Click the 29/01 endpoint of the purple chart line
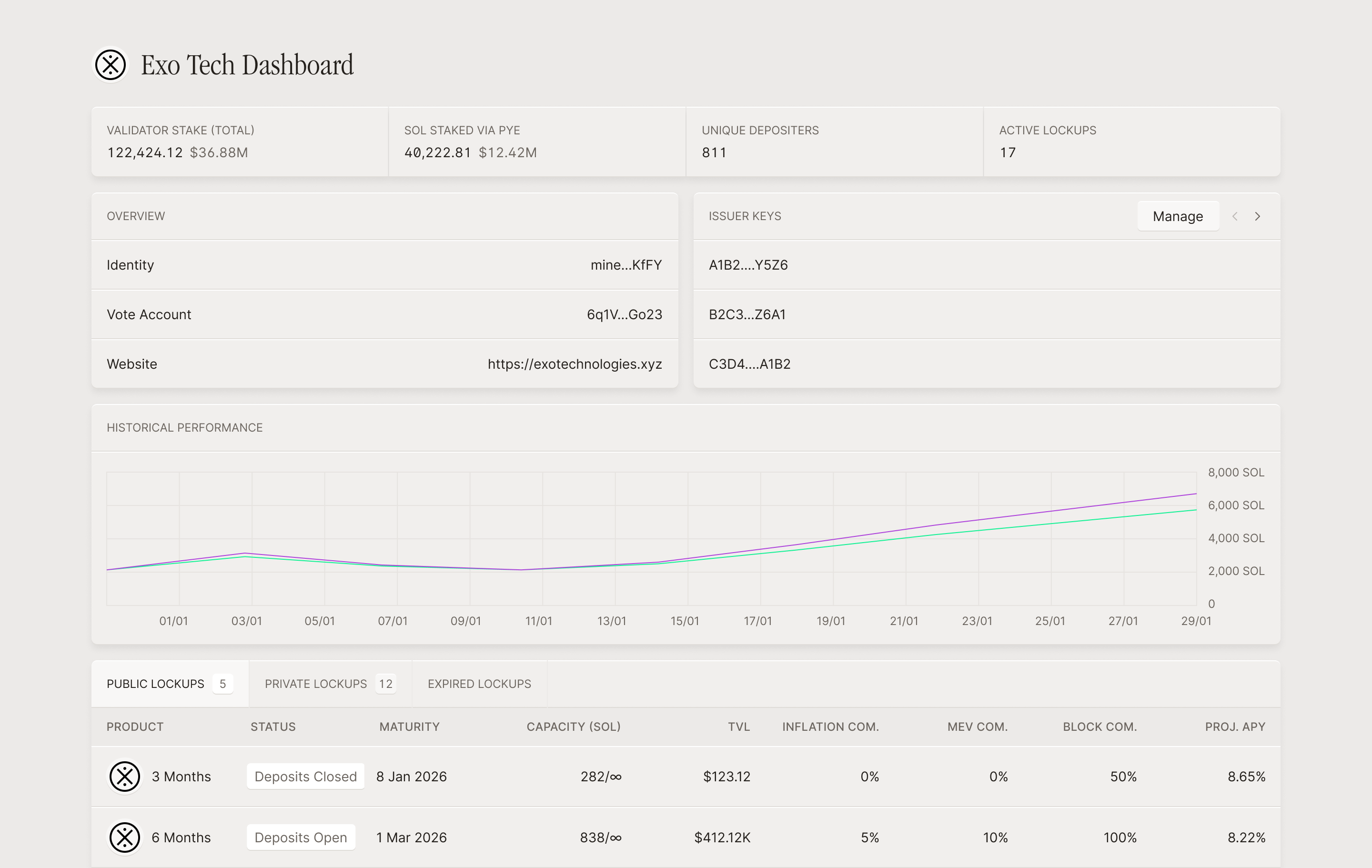This screenshot has height=868, width=1372. point(1195,494)
